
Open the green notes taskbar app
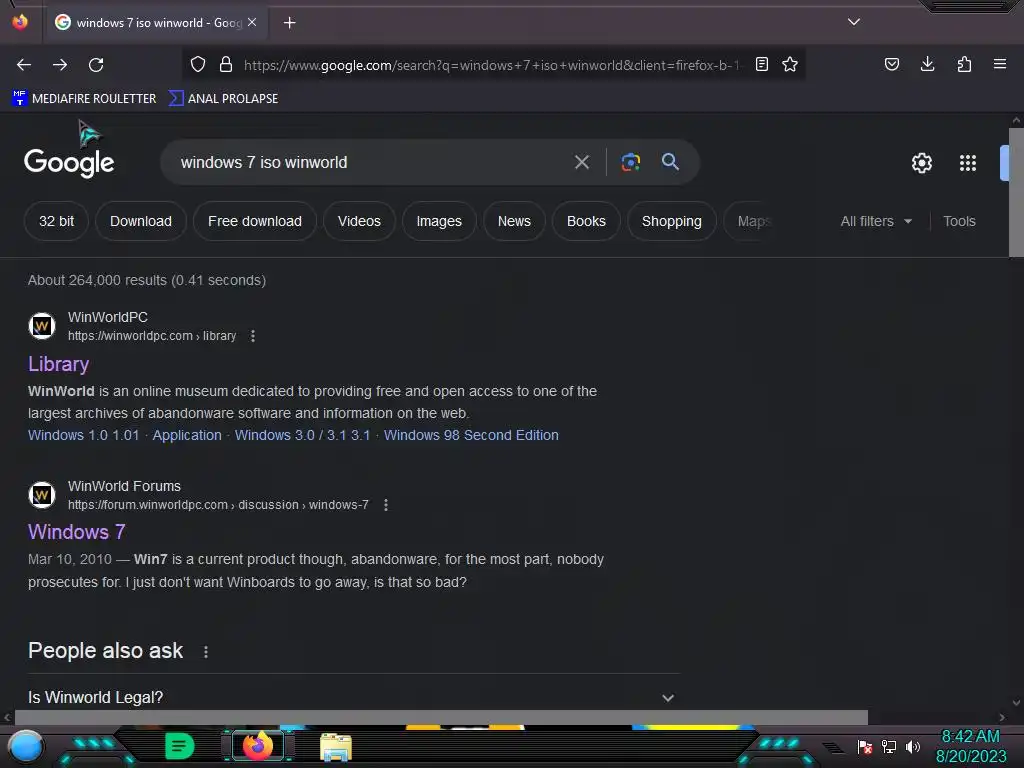(179, 746)
